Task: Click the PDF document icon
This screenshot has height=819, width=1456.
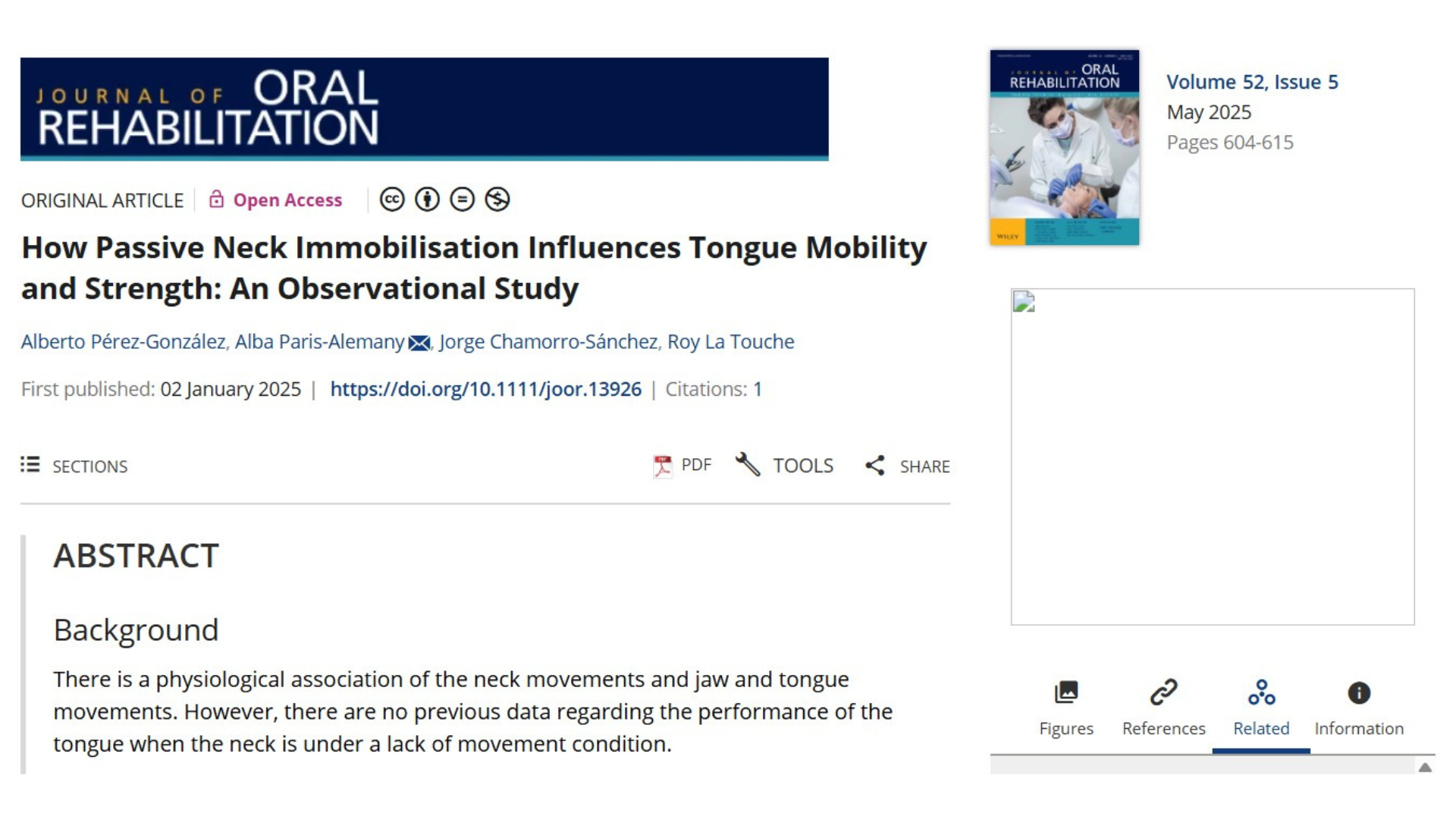Action: tap(663, 466)
